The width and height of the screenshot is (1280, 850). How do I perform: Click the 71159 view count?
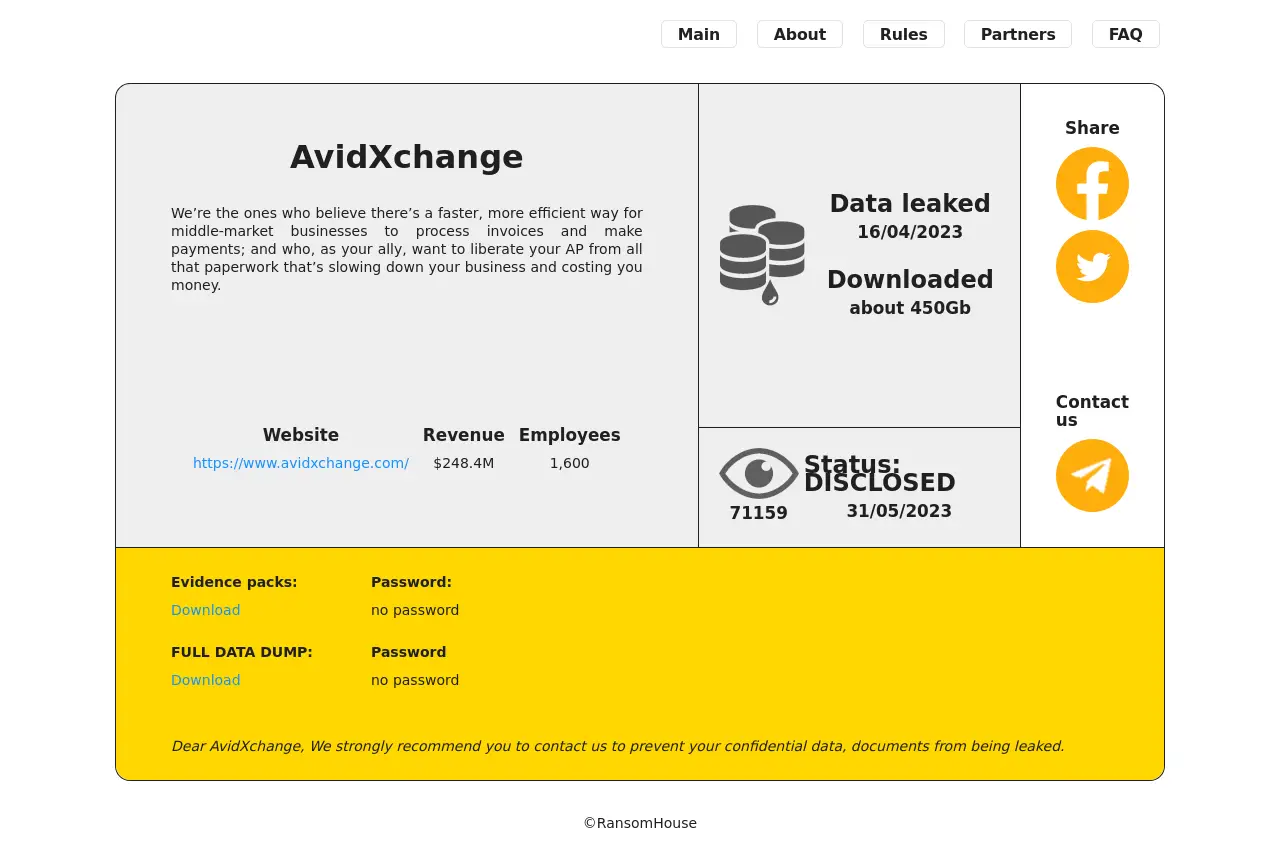[758, 513]
